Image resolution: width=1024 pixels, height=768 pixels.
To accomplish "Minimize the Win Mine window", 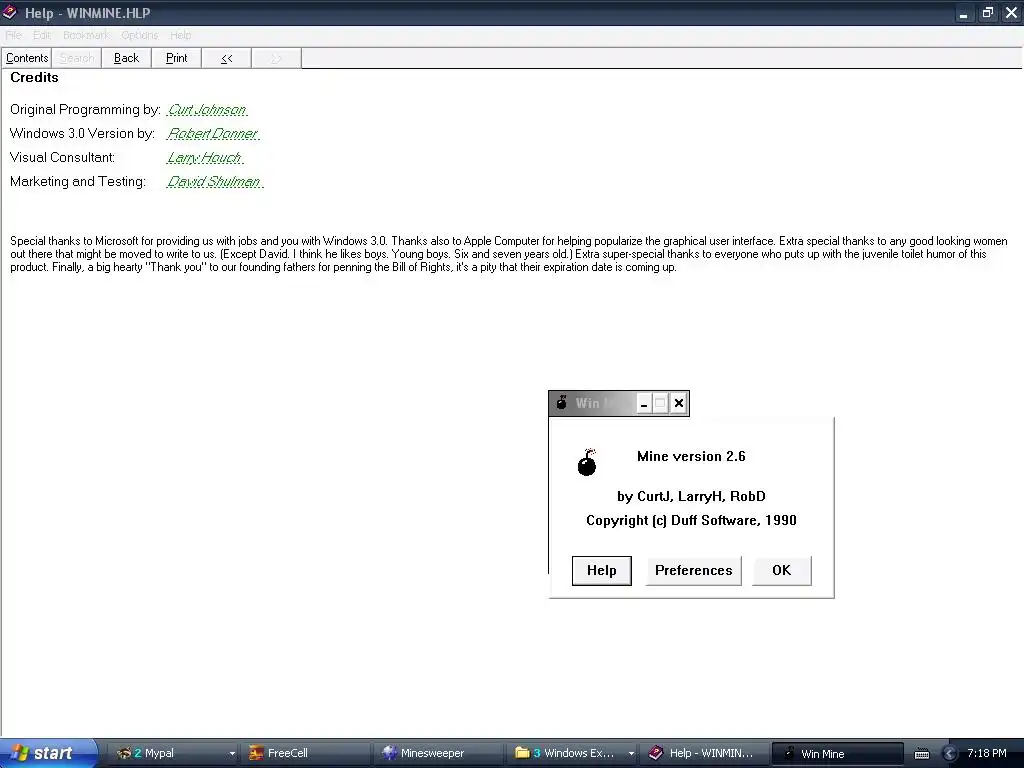I will (x=643, y=404).
